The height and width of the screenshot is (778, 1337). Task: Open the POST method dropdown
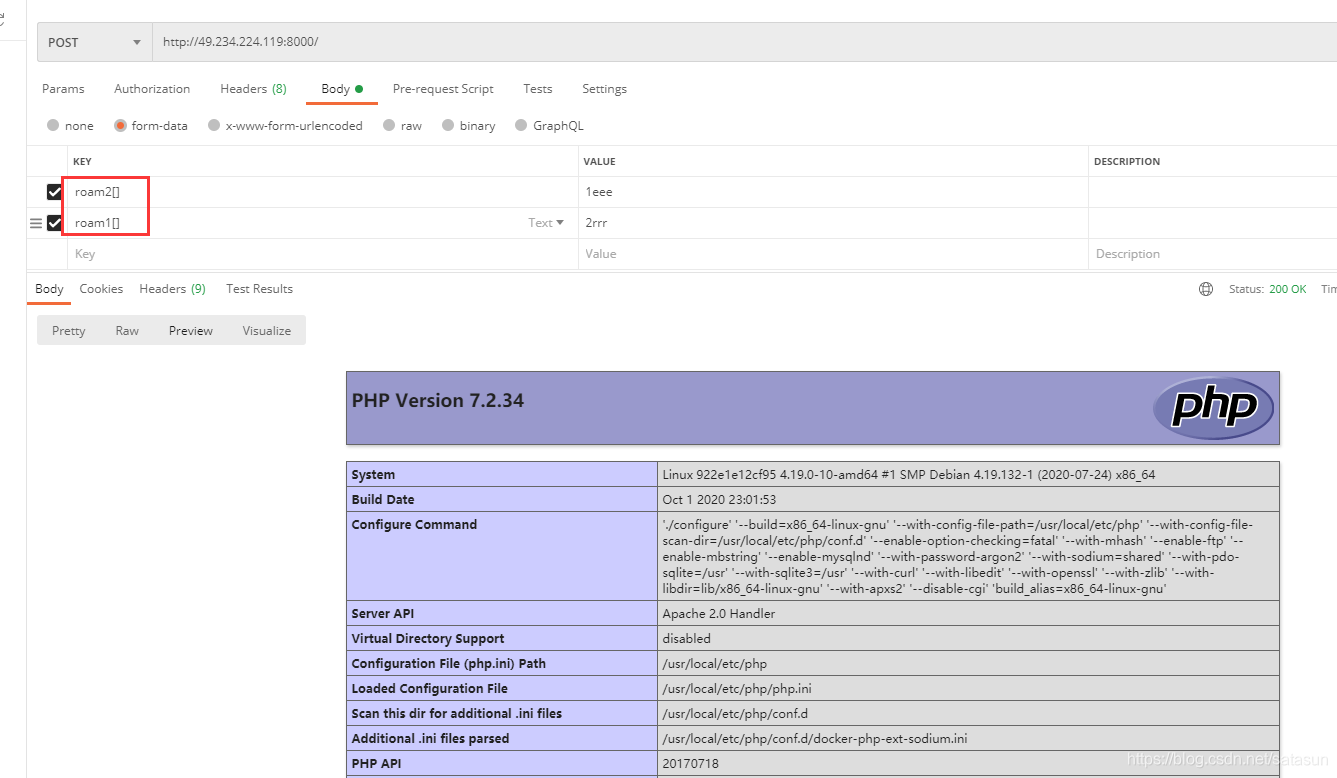(x=95, y=42)
